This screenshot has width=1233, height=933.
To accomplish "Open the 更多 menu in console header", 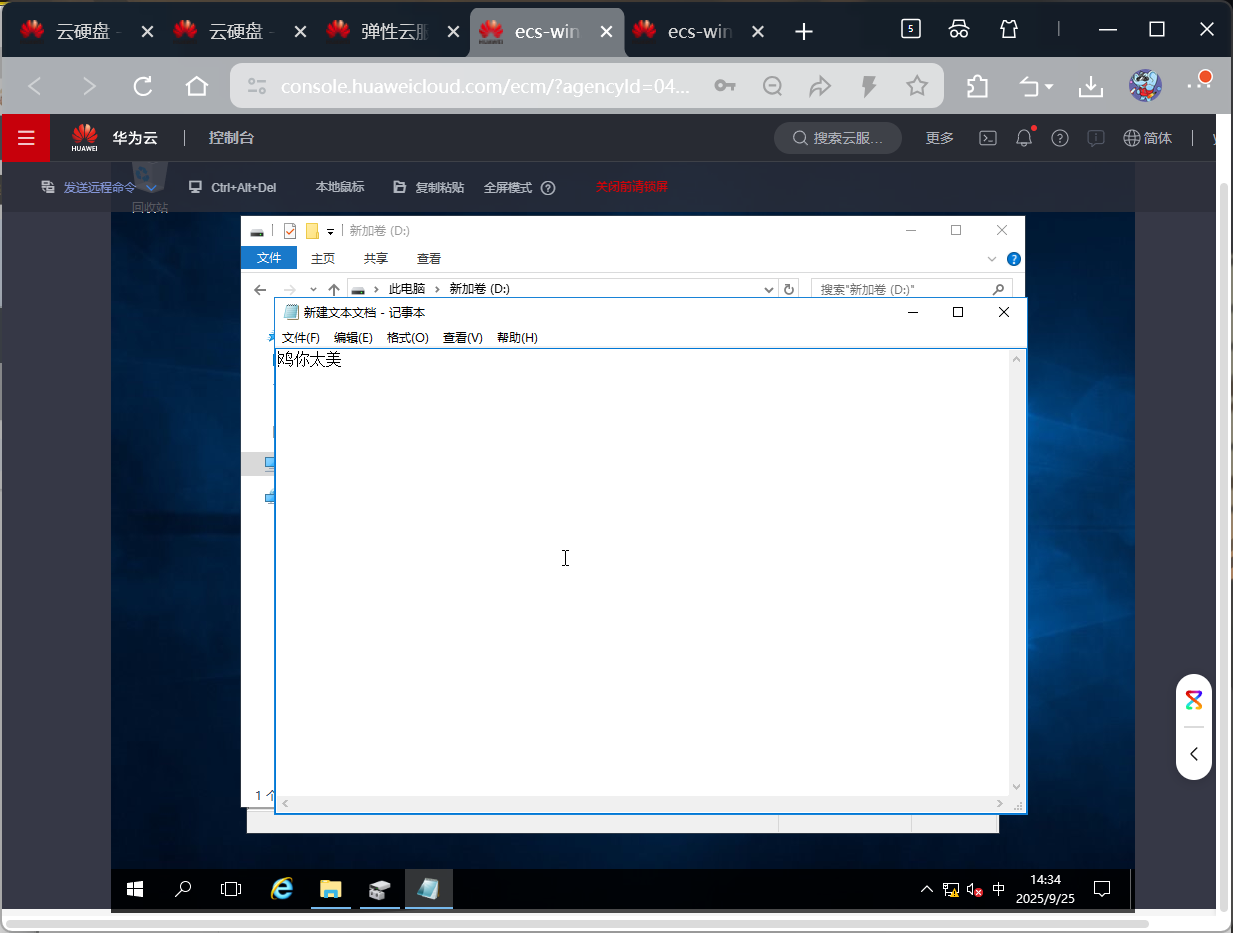I will click(x=940, y=138).
